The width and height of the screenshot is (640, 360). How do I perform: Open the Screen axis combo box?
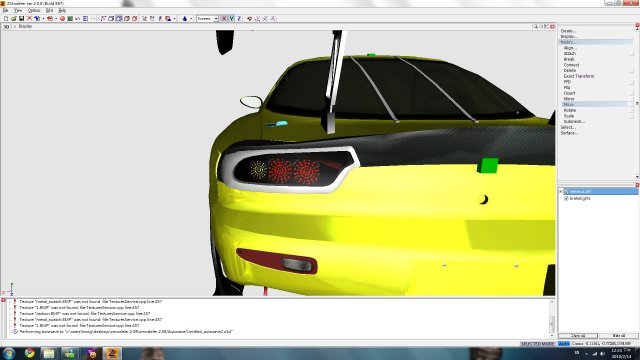207,18
